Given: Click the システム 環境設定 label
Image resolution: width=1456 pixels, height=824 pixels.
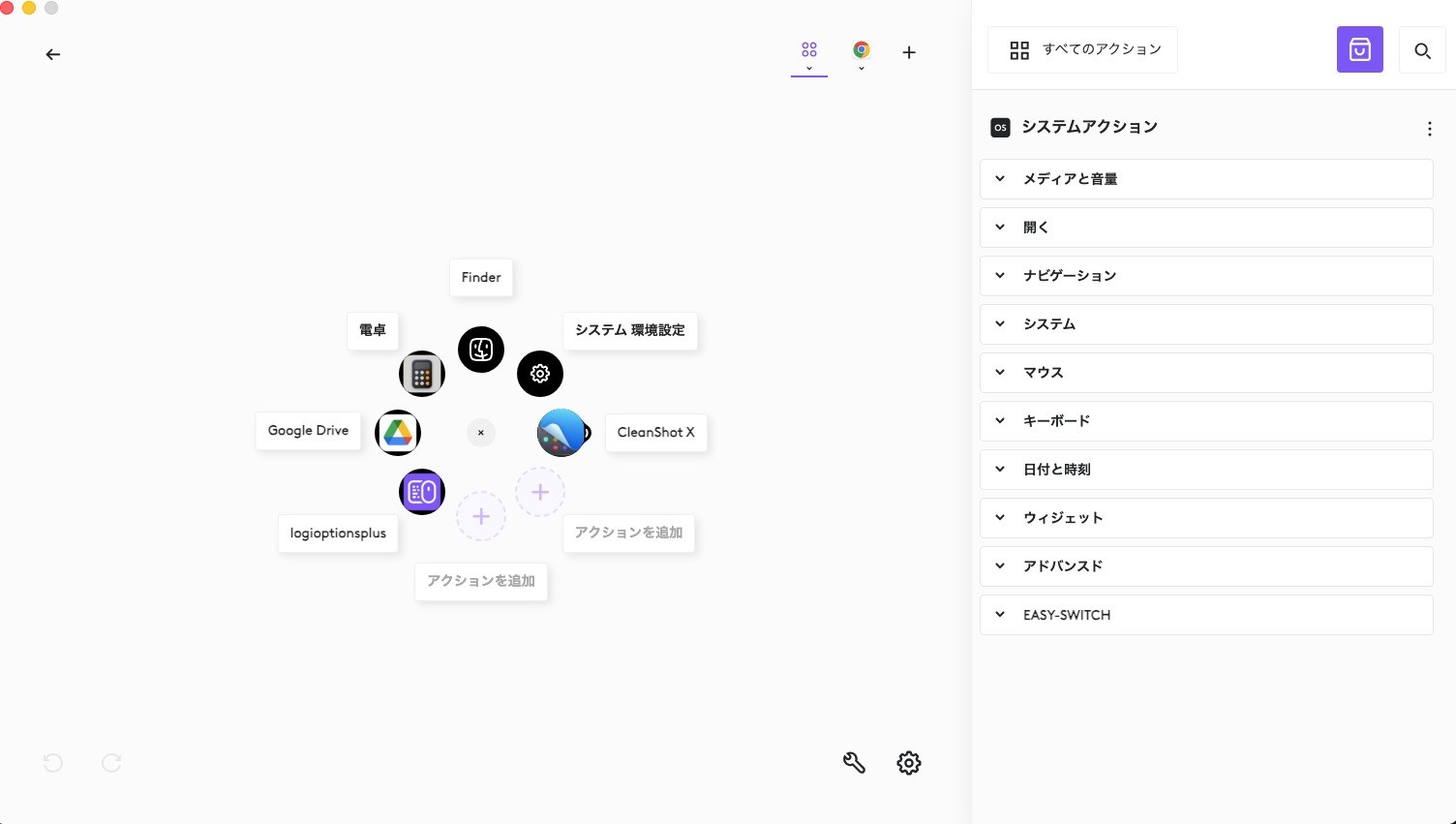Looking at the screenshot, I should pyautogui.click(x=630, y=330).
